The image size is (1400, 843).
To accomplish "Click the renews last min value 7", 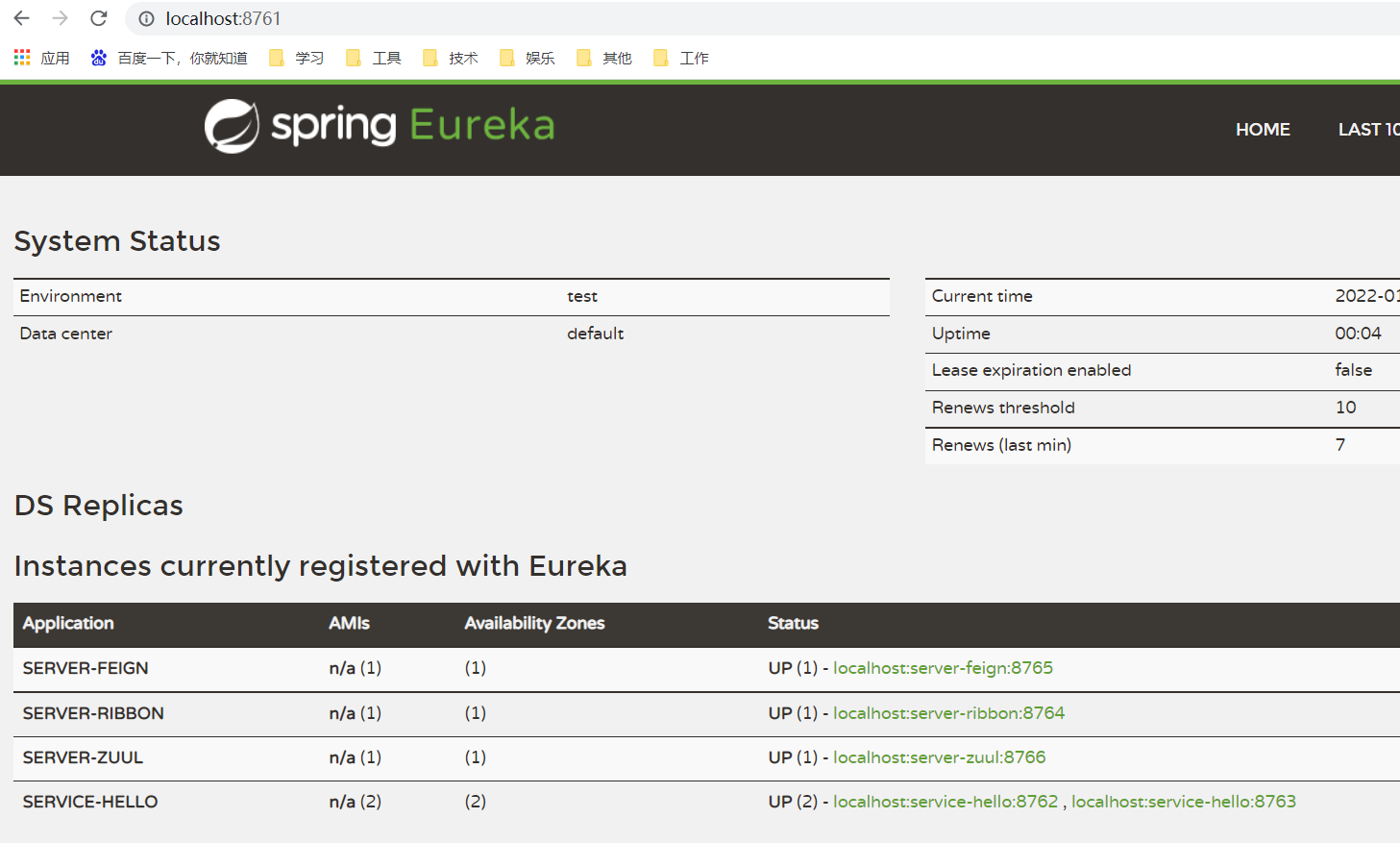I will pyautogui.click(x=1339, y=445).
